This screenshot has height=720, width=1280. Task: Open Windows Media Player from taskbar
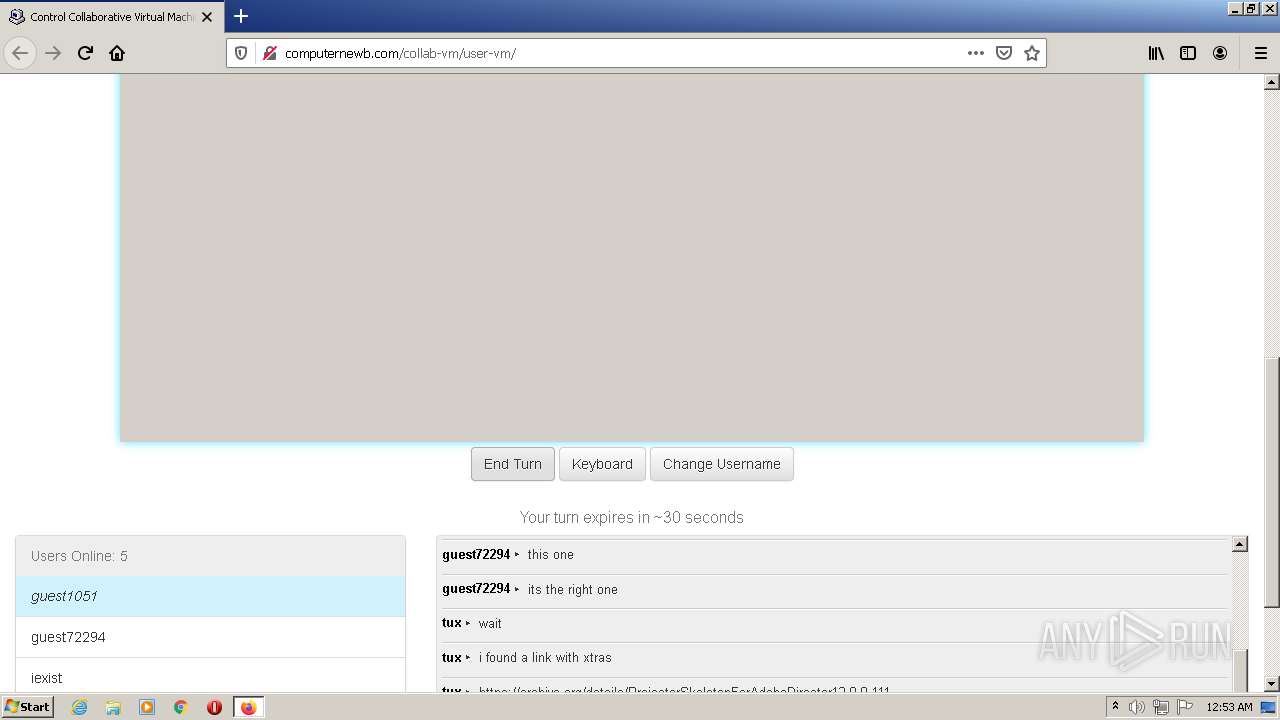tap(147, 707)
